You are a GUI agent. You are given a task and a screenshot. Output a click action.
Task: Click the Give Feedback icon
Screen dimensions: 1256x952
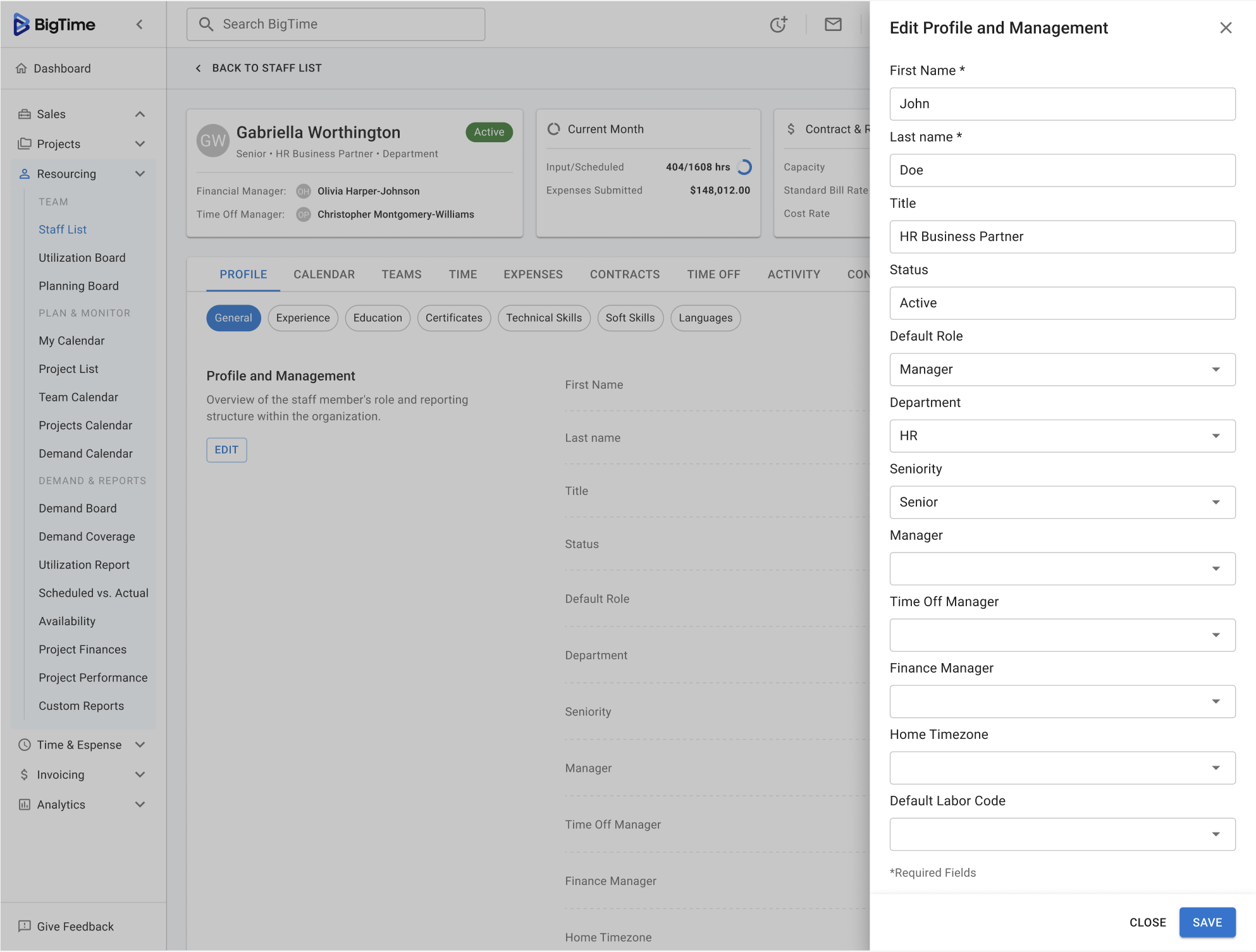(25, 926)
